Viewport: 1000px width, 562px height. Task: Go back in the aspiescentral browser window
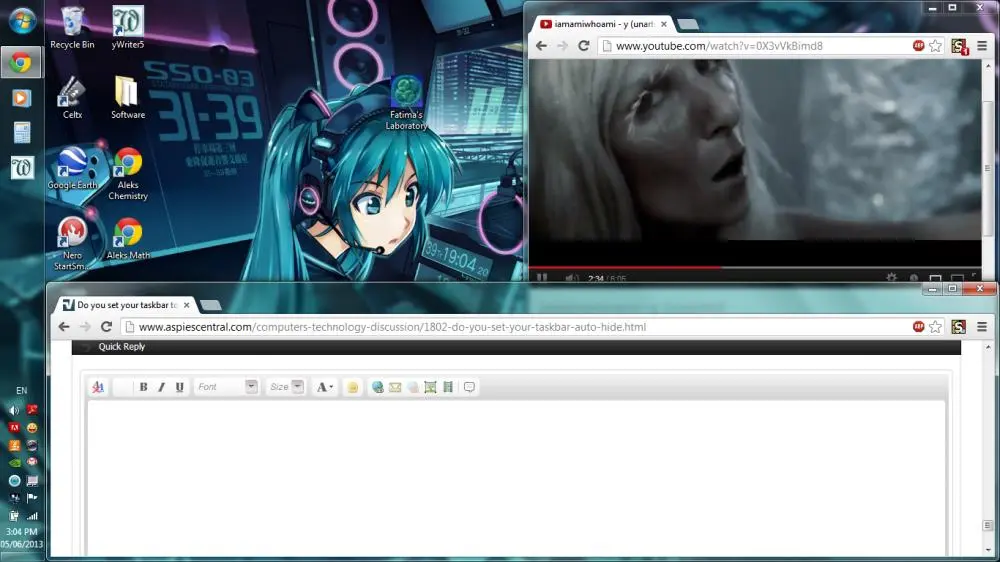64,327
